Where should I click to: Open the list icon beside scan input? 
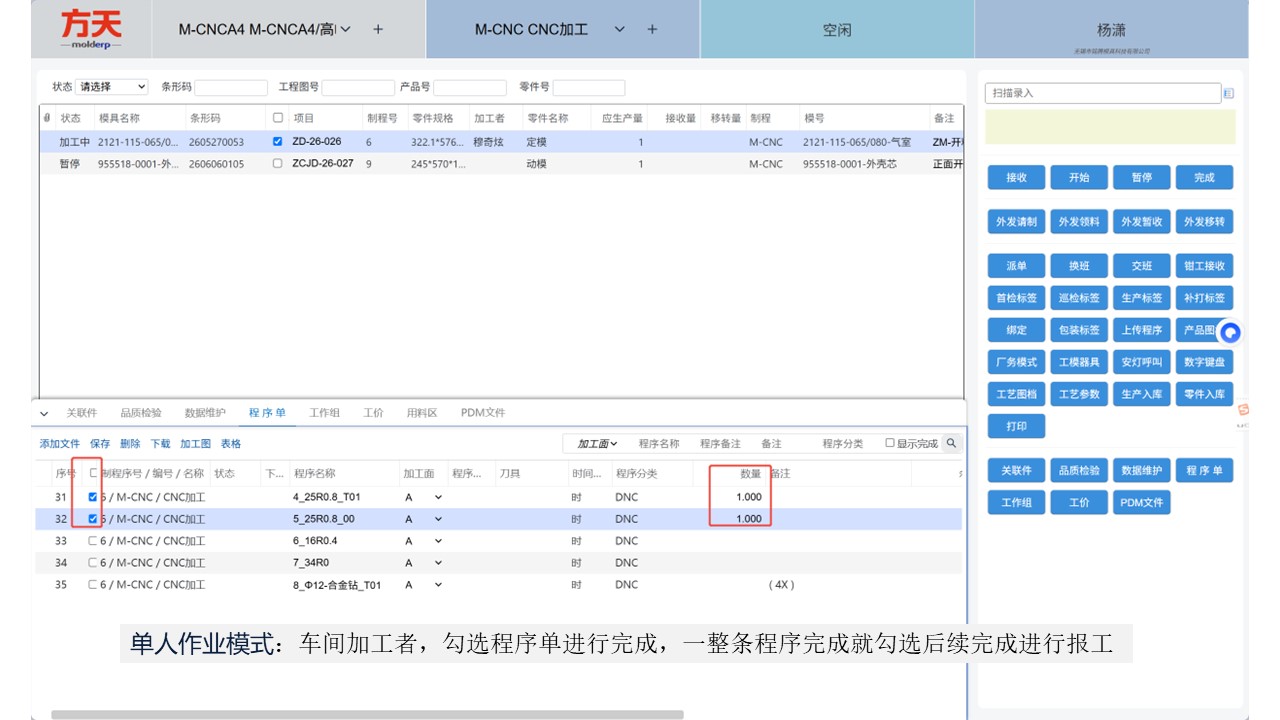pyautogui.click(x=1228, y=93)
